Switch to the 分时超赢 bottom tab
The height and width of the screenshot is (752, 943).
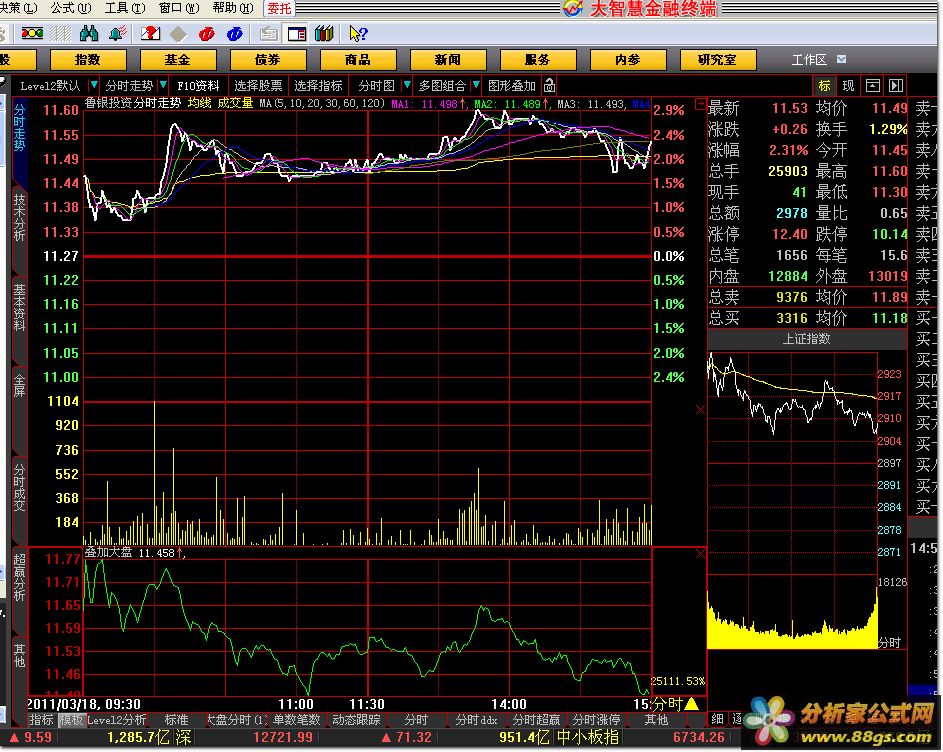click(536, 720)
